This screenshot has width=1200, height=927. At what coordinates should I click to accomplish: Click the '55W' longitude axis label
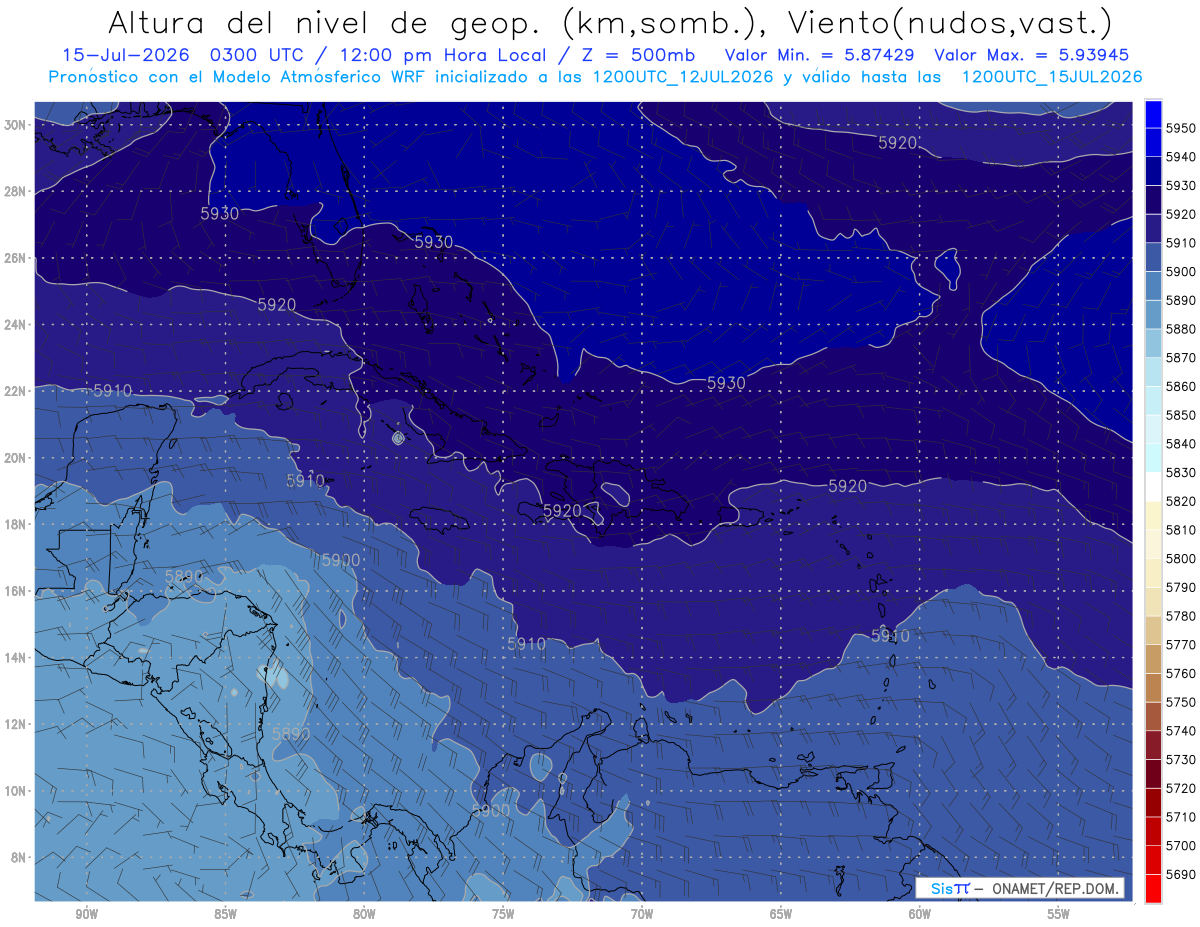point(1058,914)
